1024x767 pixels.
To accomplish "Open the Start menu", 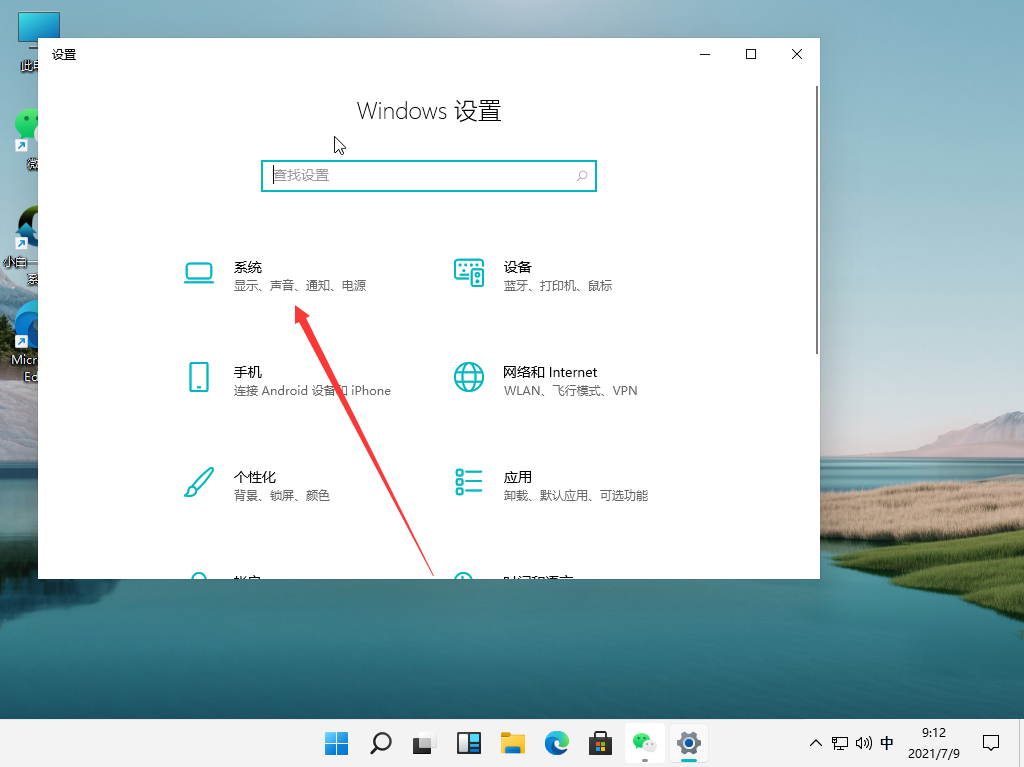I will [336, 743].
